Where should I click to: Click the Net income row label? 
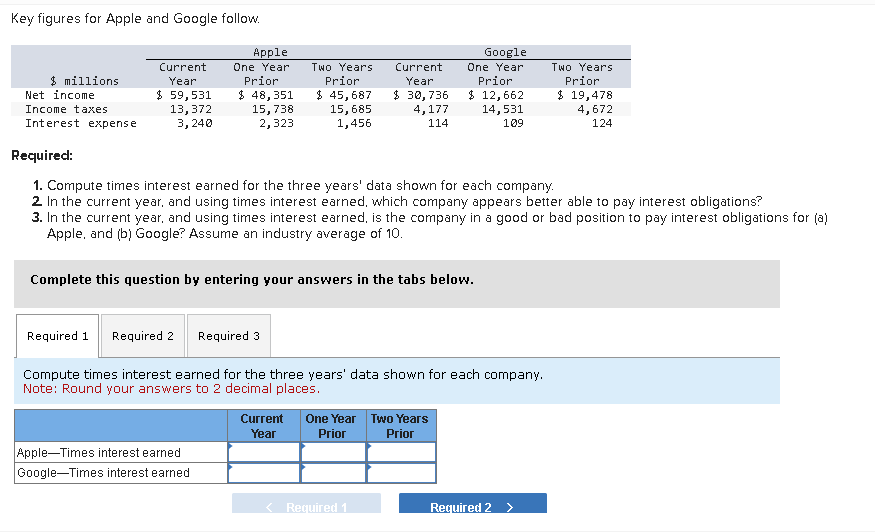60,95
